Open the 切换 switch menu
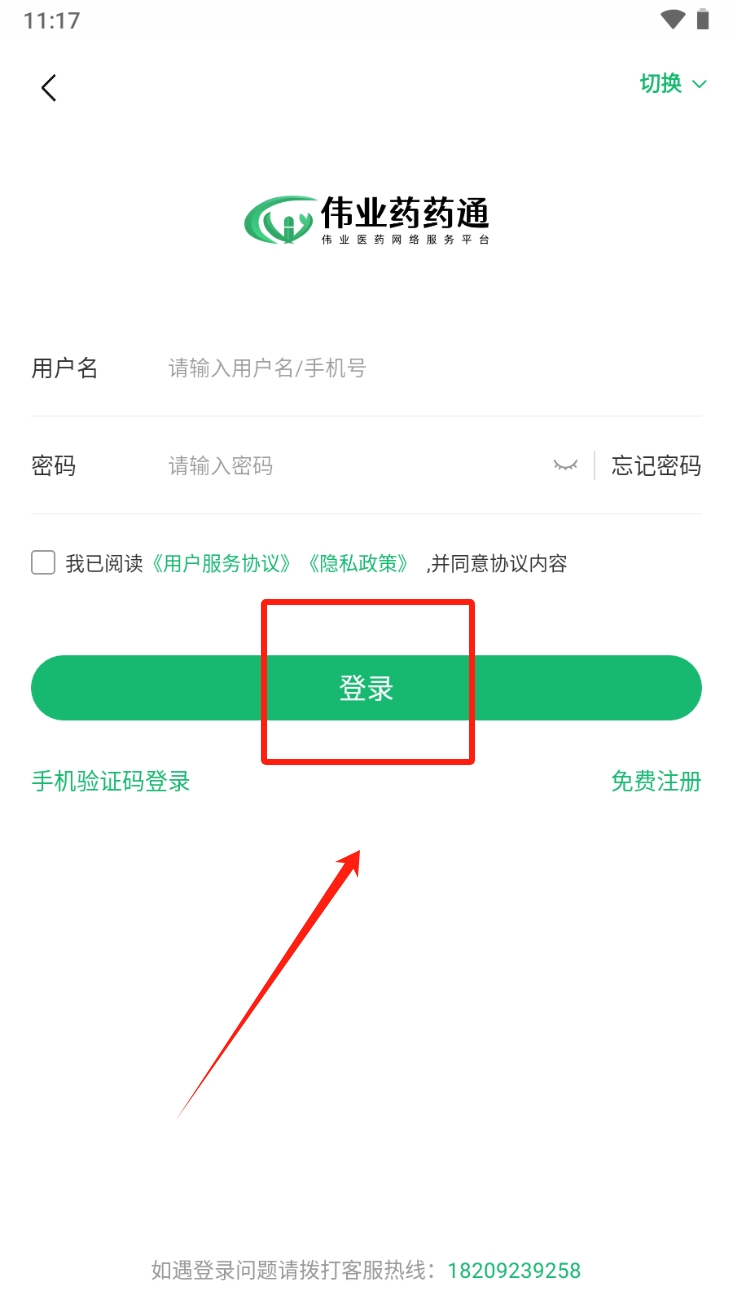 [x=673, y=83]
